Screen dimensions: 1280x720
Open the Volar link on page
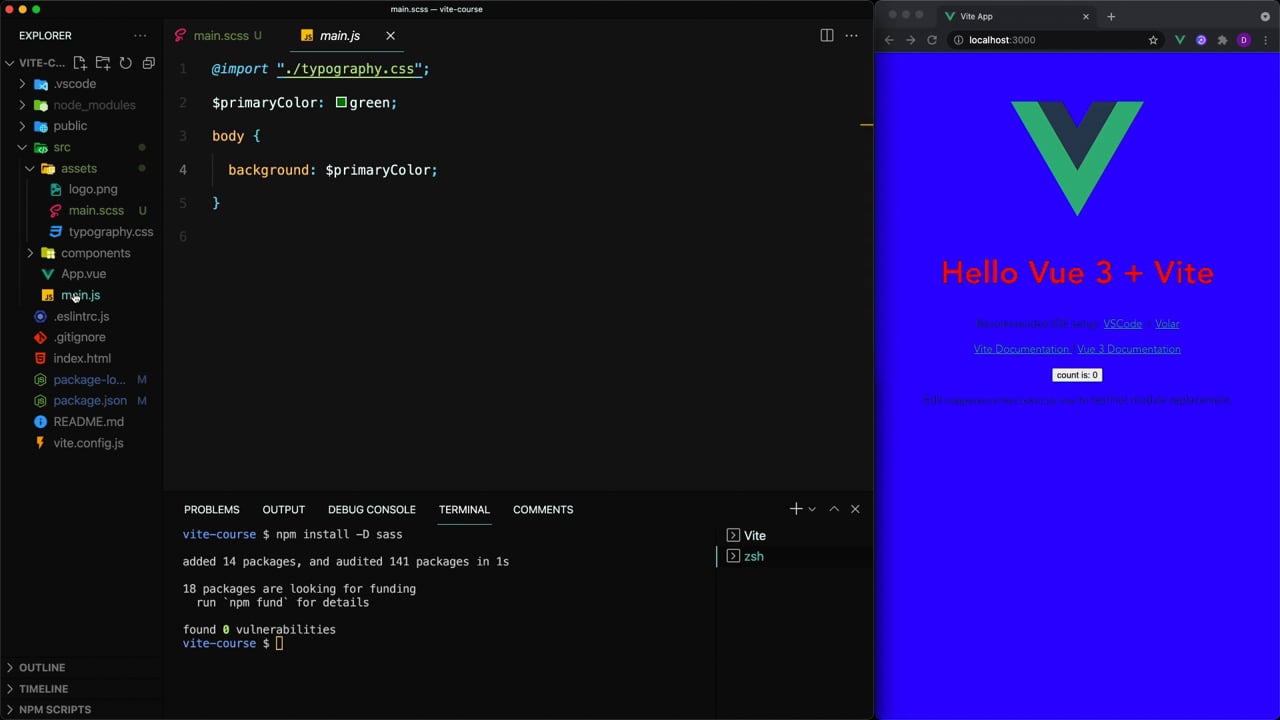1167,324
